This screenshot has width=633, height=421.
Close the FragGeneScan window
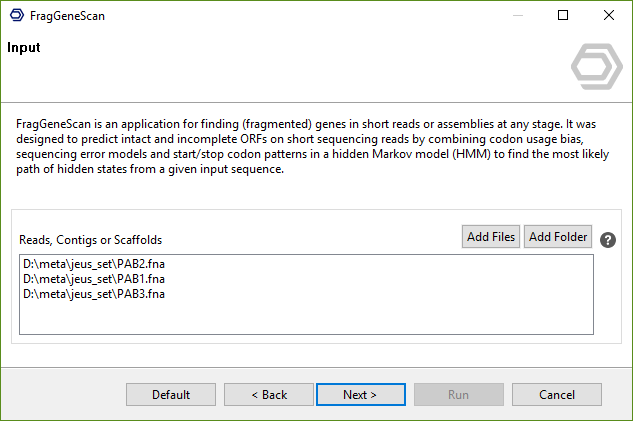(609, 16)
